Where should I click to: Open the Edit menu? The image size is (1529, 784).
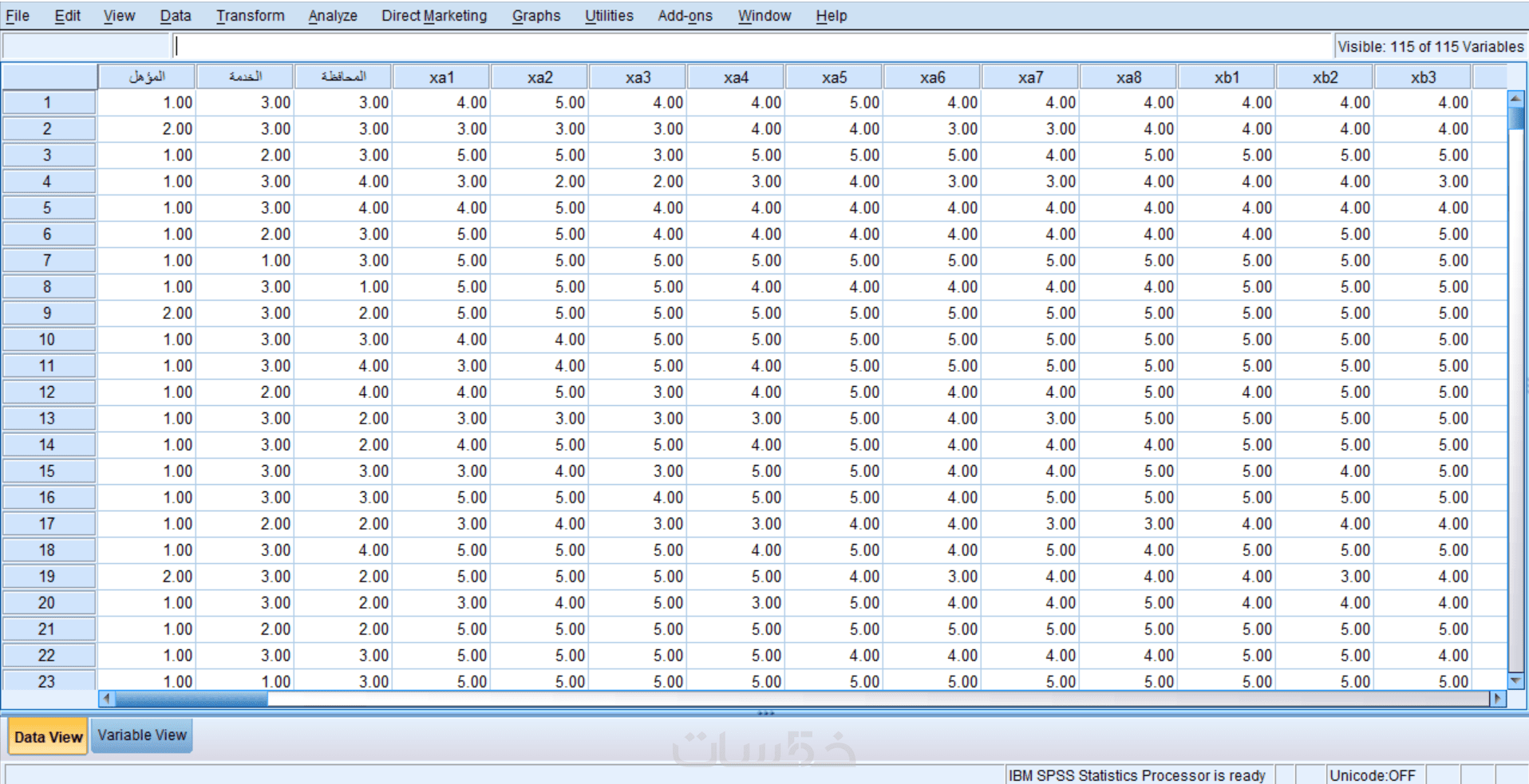point(68,15)
